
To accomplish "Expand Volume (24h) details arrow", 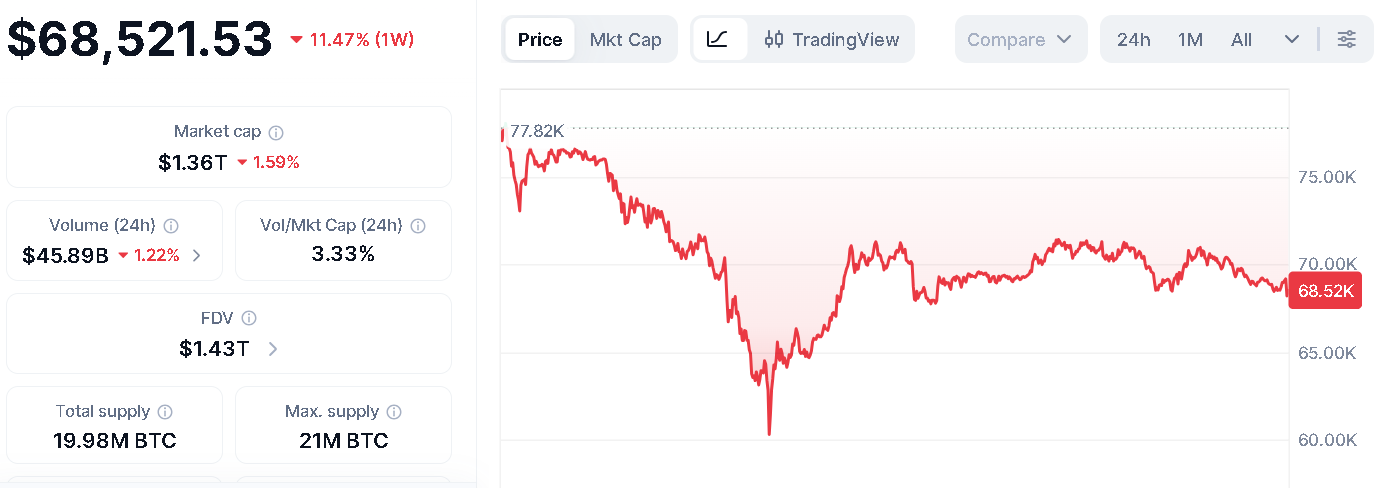I will click(197, 255).
